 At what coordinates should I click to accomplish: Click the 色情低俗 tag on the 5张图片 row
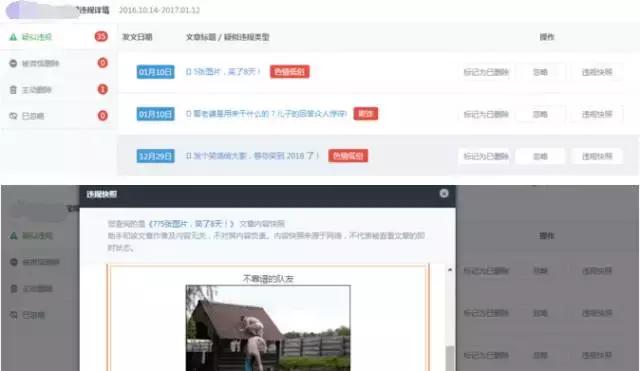289,72
